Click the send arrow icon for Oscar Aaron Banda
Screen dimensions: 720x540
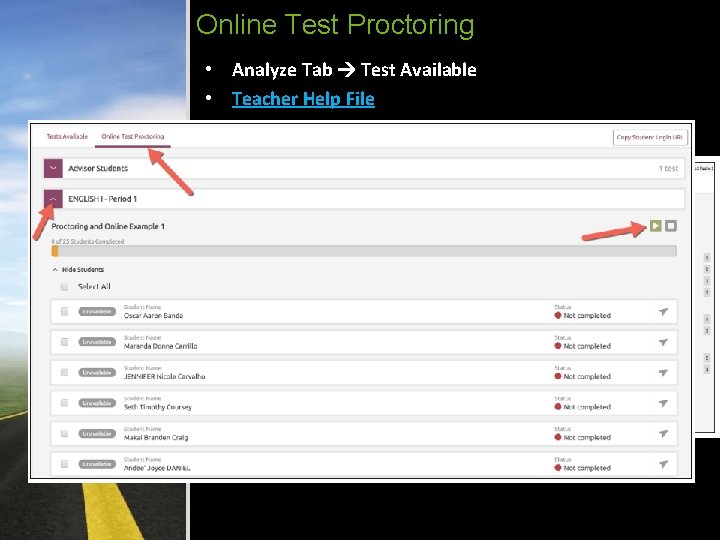[x=663, y=312]
